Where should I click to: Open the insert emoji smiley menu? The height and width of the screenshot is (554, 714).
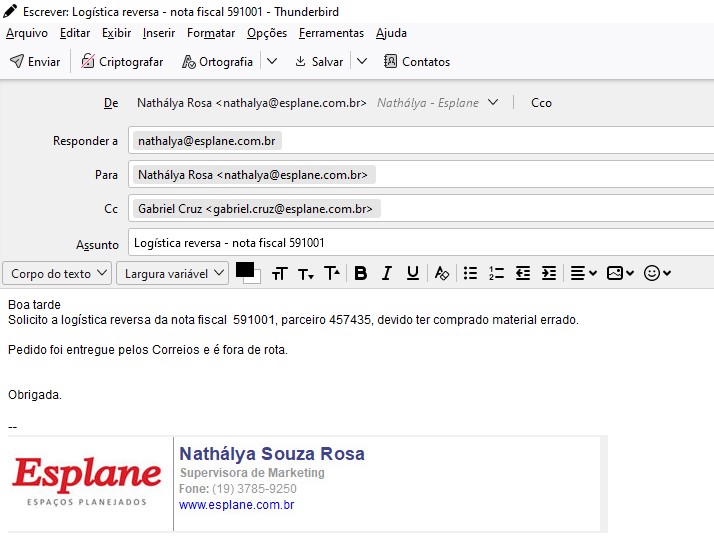(657, 273)
